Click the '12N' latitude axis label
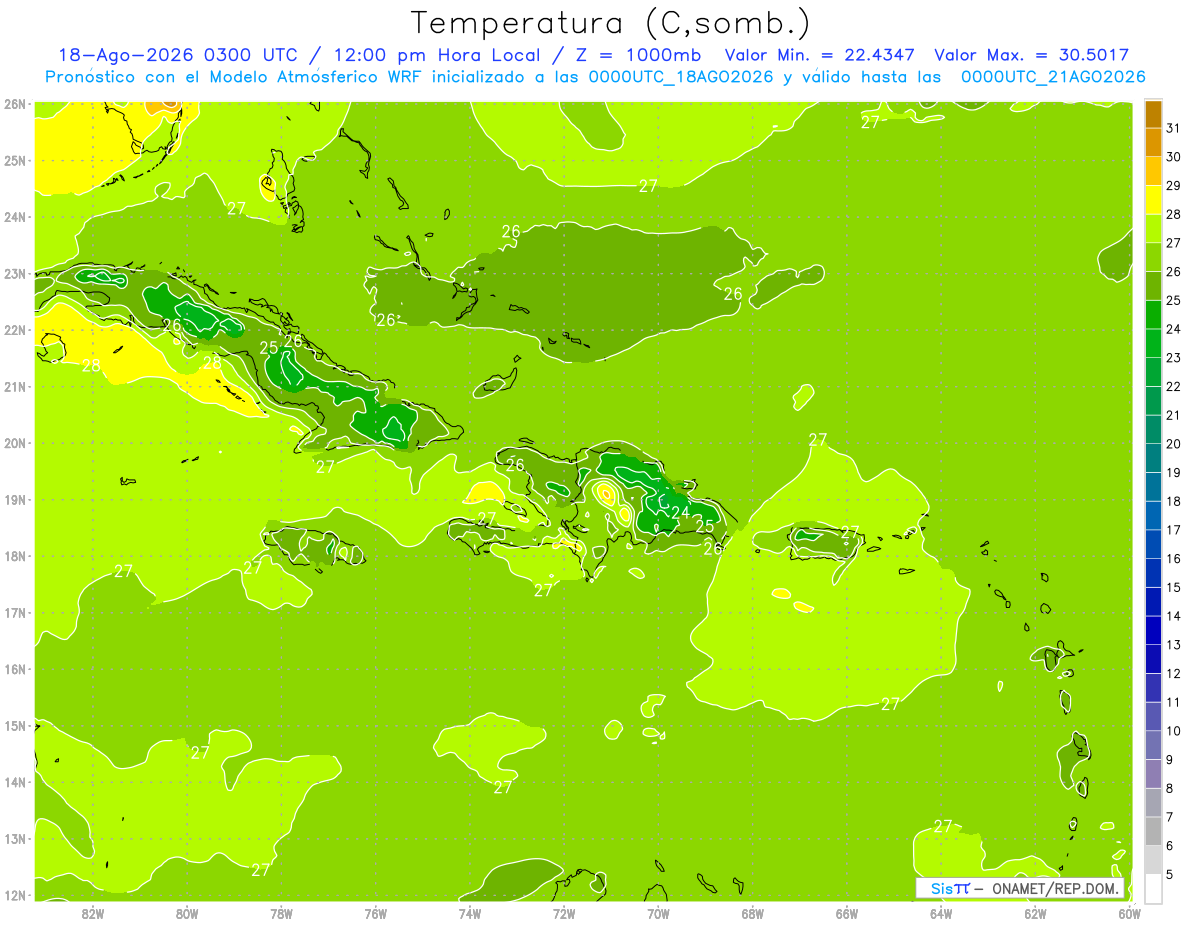Viewport: 1200px width, 927px height. tap(14, 895)
